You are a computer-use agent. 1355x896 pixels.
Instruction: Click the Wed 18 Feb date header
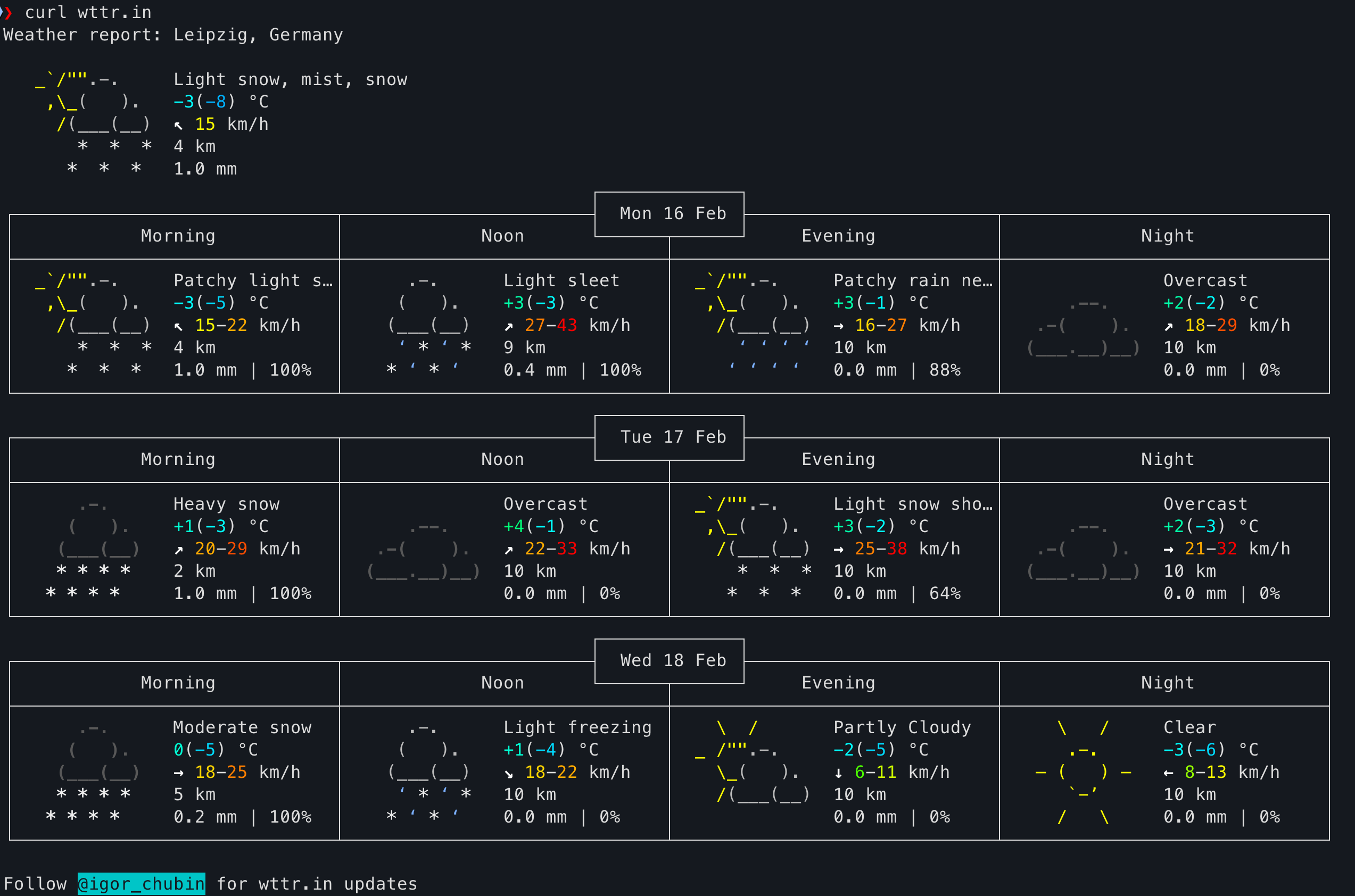[673, 661]
